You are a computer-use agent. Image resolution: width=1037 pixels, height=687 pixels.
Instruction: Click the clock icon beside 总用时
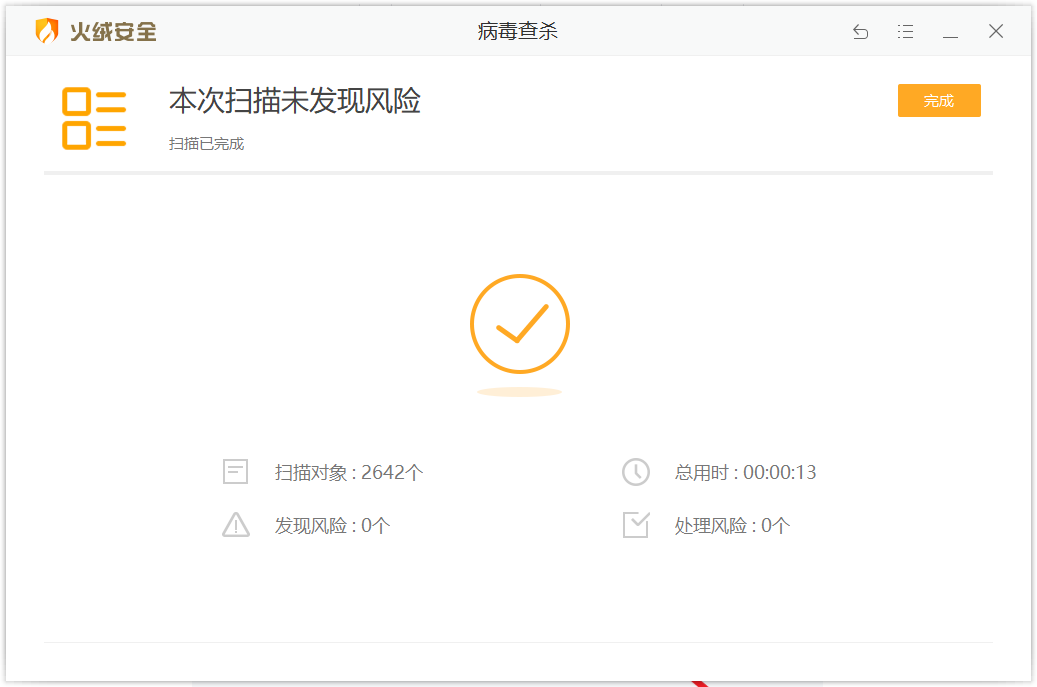636,472
